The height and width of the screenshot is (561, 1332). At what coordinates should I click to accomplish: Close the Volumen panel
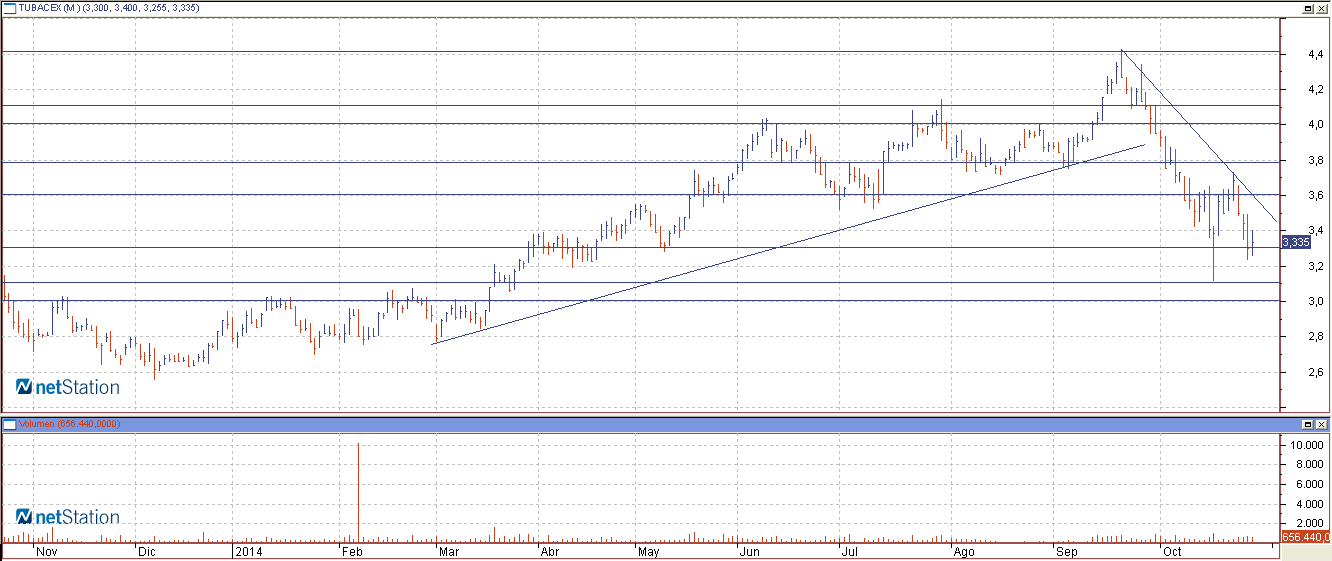tap(1320, 424)
